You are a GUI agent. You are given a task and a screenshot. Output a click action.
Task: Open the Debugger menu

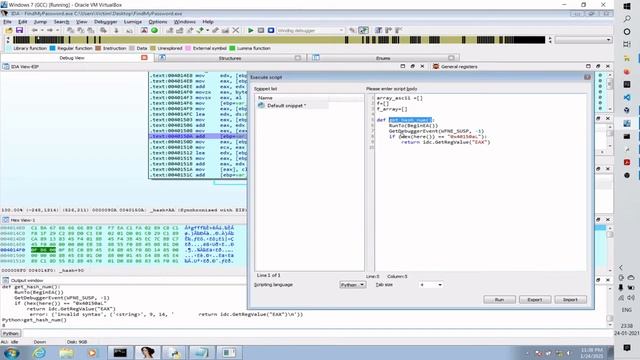(x=106, y=22)
